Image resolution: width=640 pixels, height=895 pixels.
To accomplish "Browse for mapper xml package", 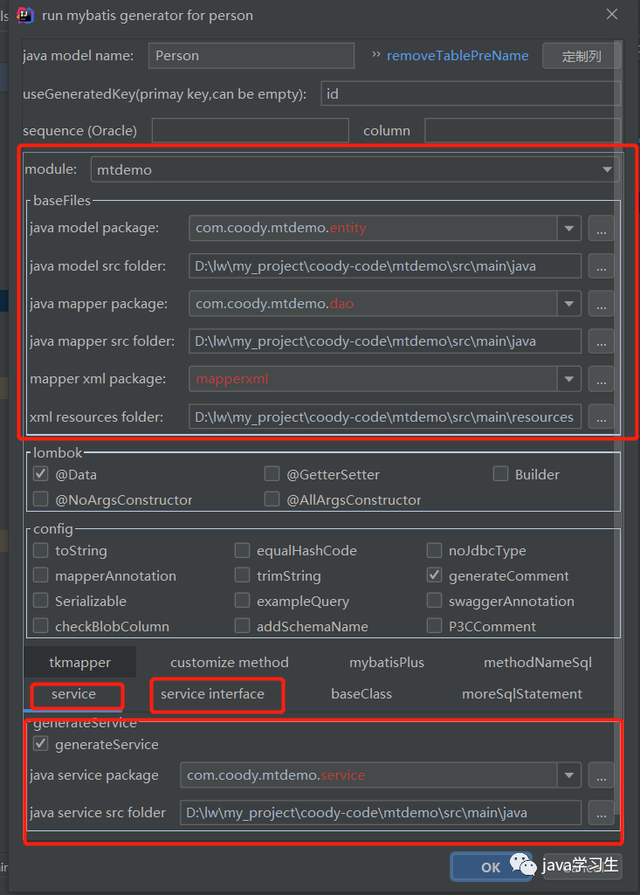I will tap(601, 379).
